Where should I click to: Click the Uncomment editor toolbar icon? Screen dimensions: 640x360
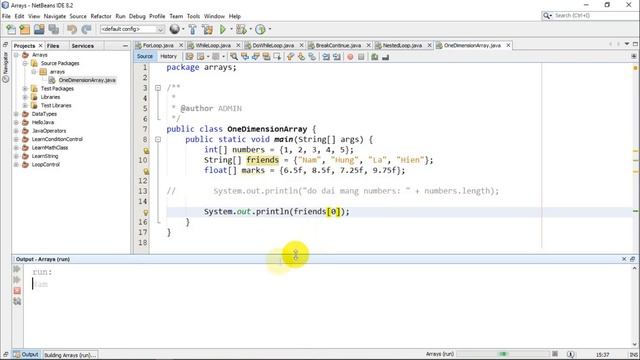(385, 57)
